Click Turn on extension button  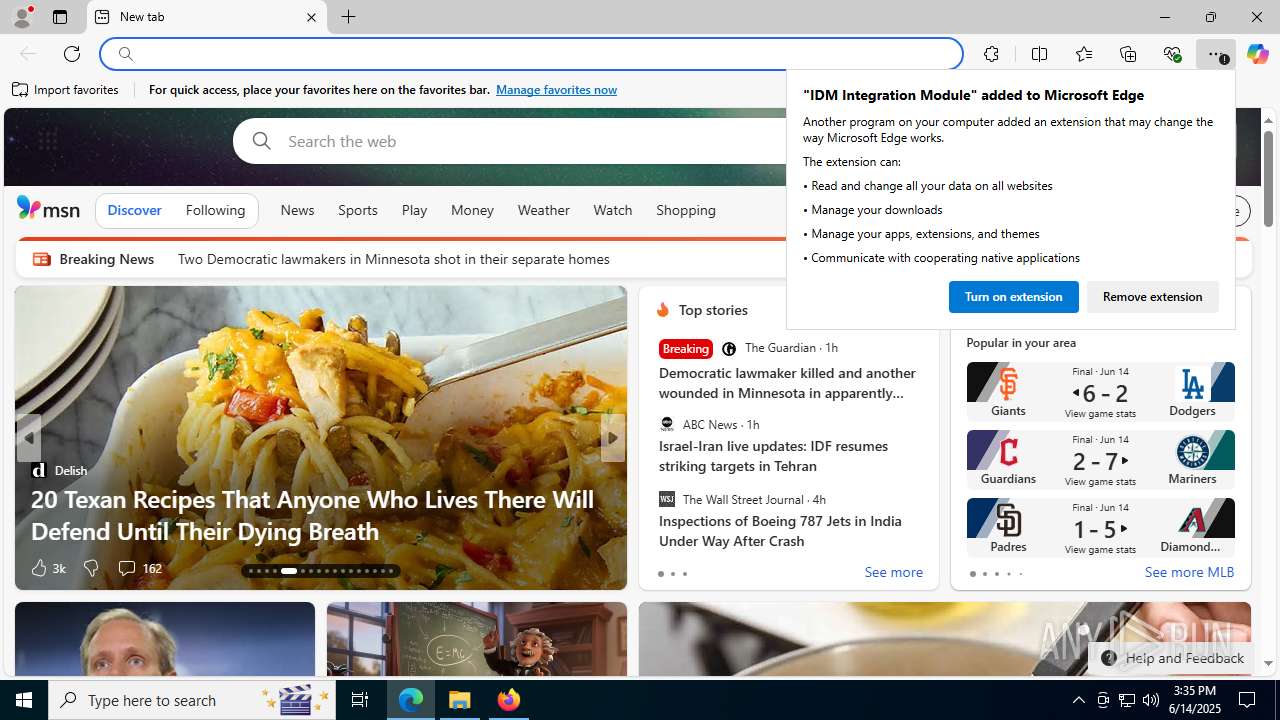coord(1013,297)
